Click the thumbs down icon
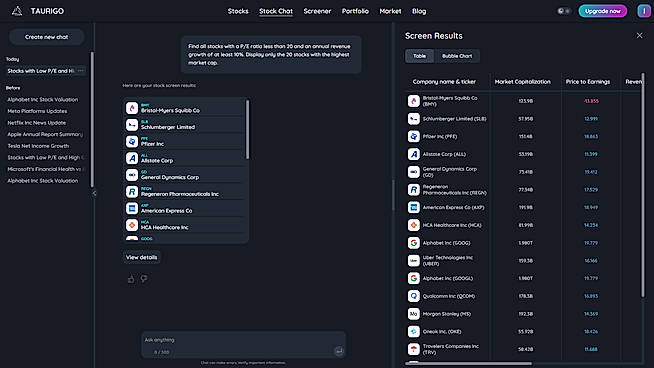Screen dimensions: 654x368 click(143, 278)
